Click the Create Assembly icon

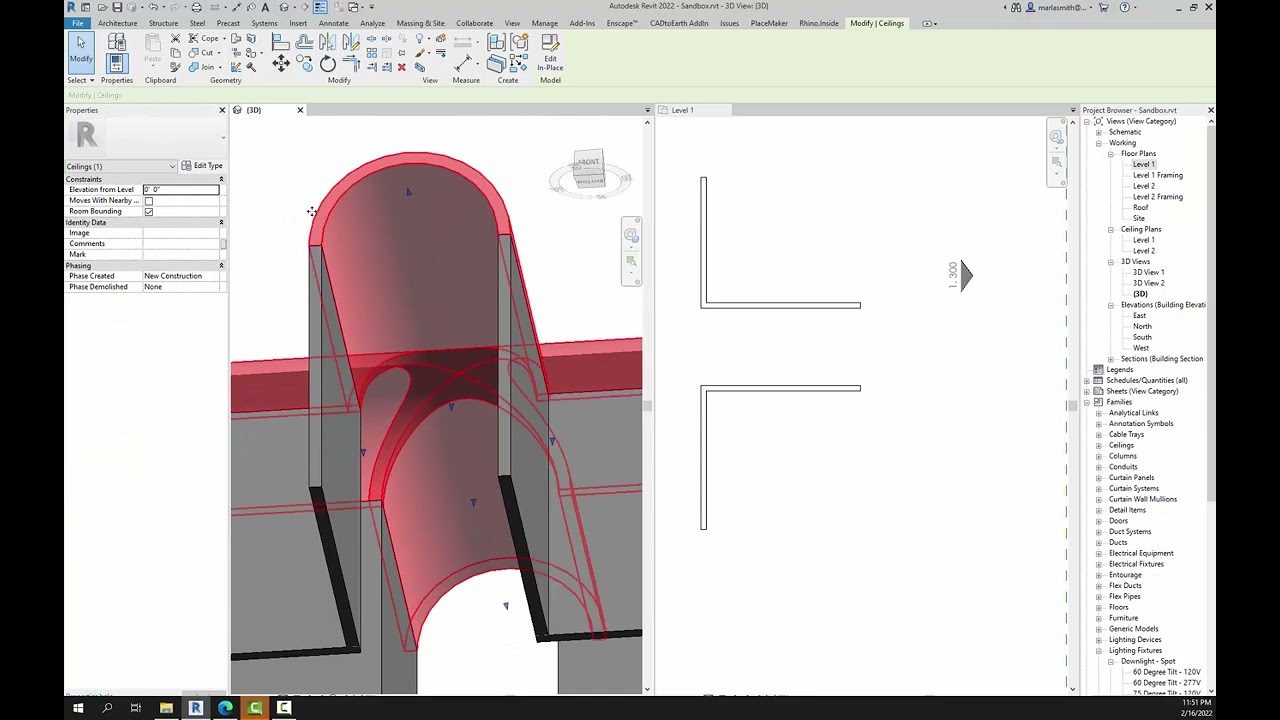tap(496, 42)
